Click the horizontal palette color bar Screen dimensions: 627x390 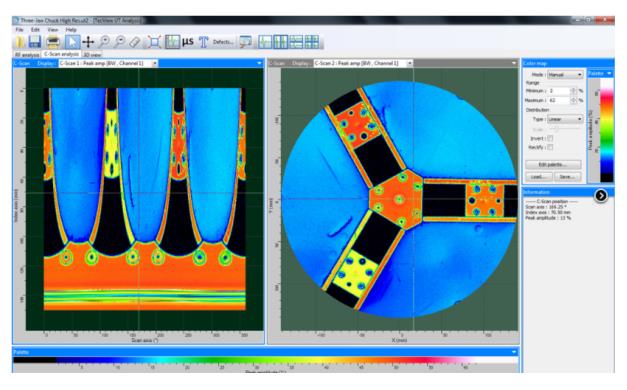(266, 360)
